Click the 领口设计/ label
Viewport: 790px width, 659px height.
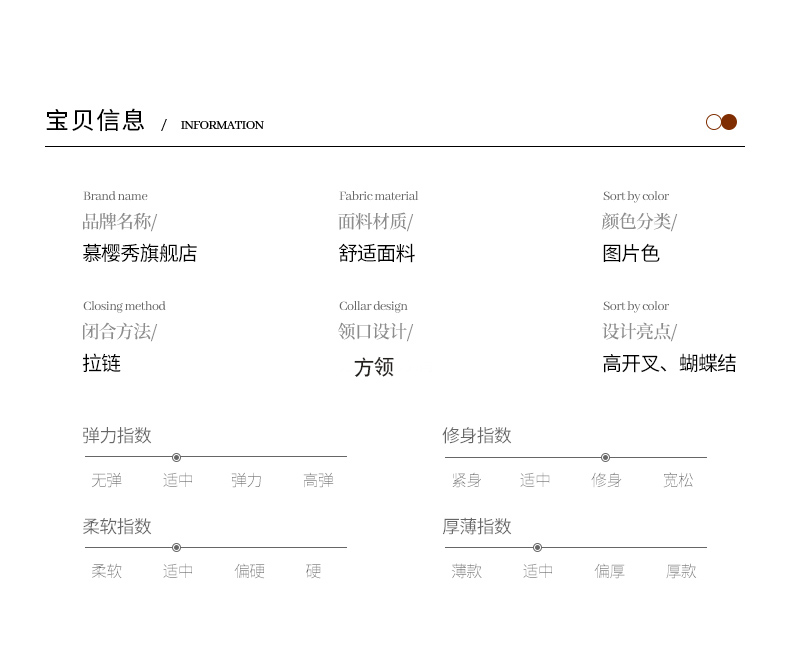point(375,332)
